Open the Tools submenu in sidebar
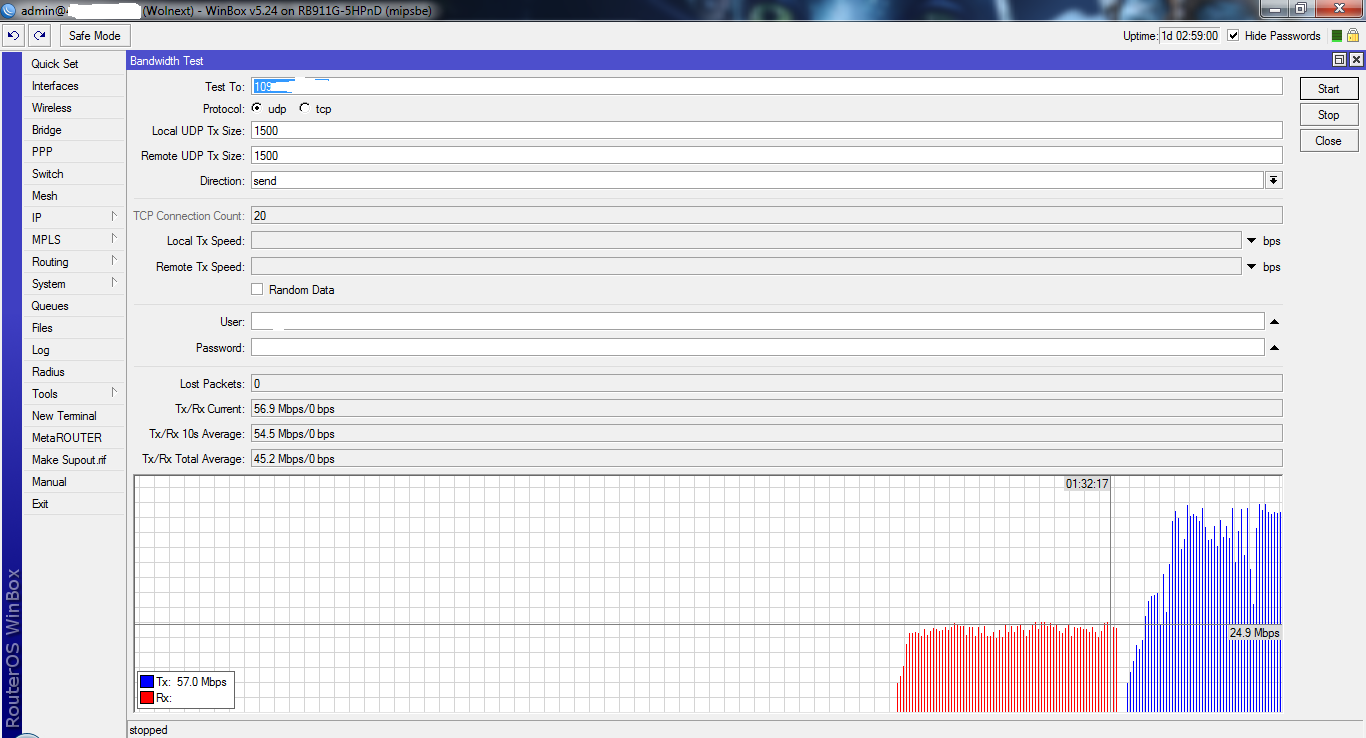 pyautogui.click(x=45, y=394)
